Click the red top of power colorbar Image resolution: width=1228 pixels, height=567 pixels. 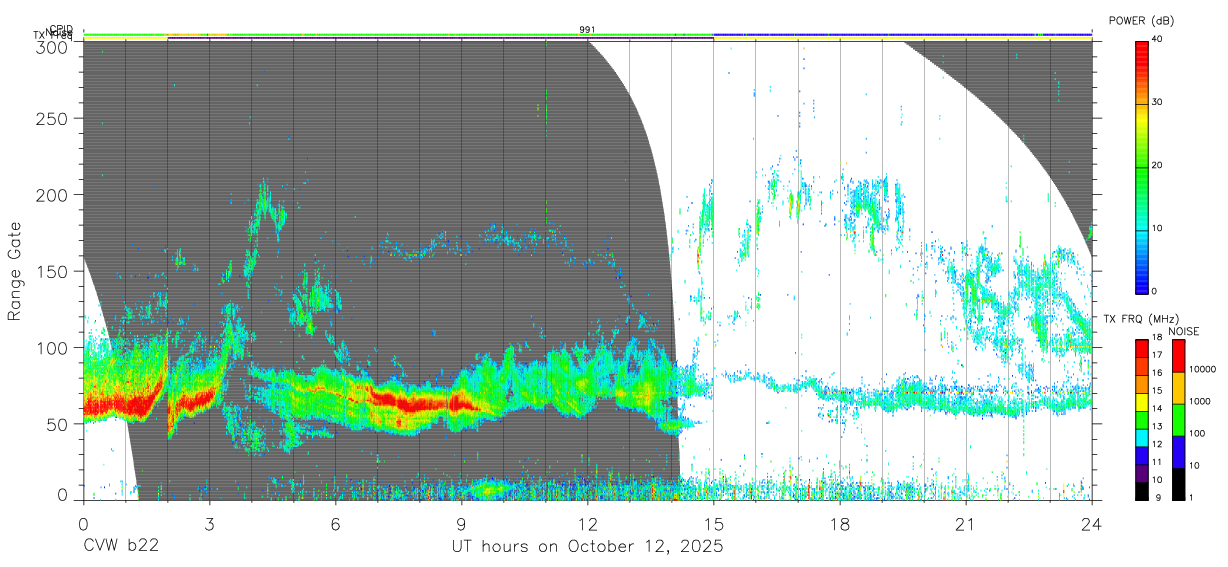click(x=1142, y=55)
